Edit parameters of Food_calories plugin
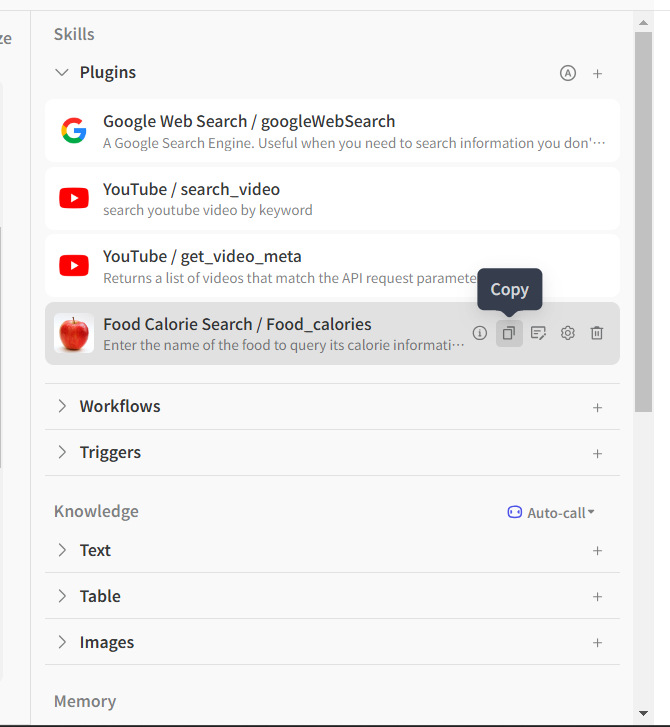The width and height of the screenshot is (670, 727). point(538,333)
